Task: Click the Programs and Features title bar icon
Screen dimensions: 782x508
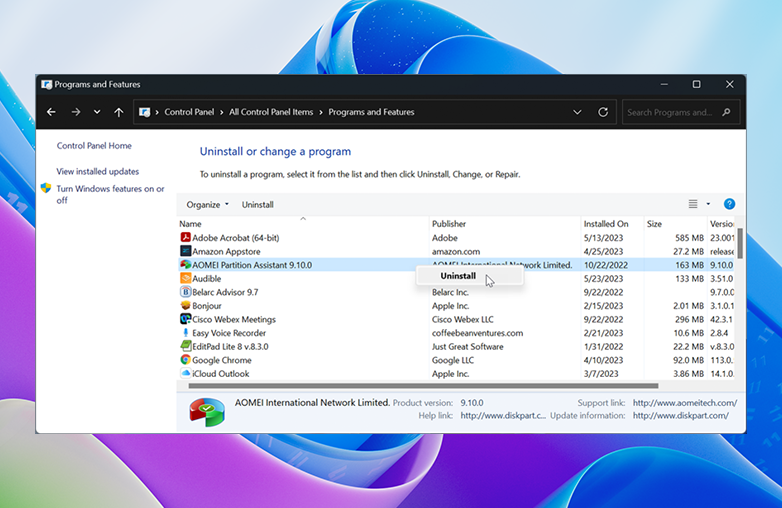Action: pos(47,85)
